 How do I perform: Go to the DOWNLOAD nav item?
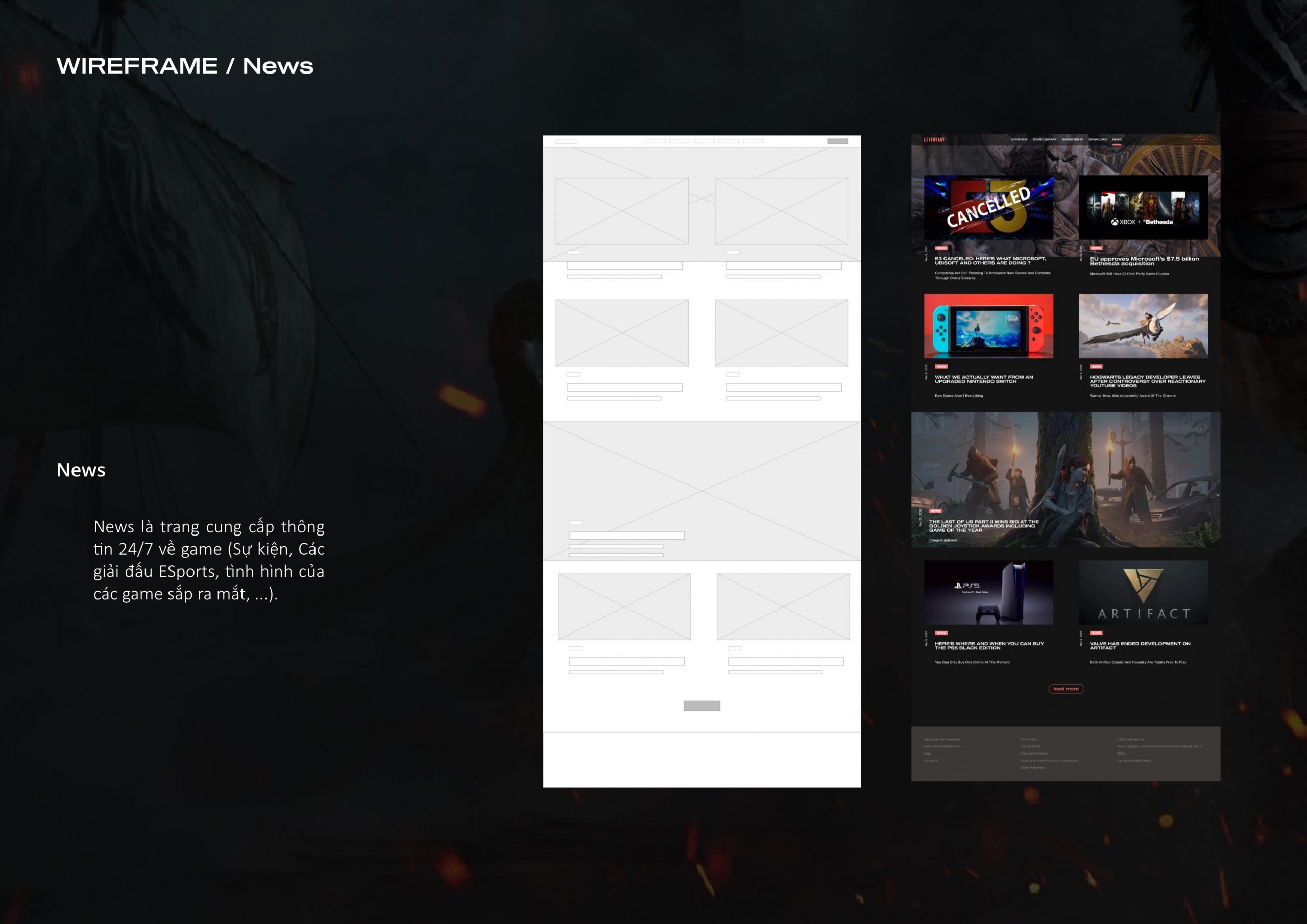[x=1098, y=139]
